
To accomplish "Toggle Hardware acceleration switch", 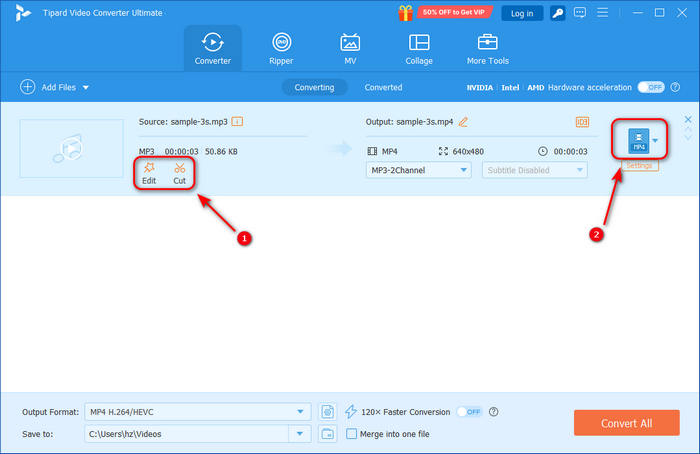I will pos(651,87).
